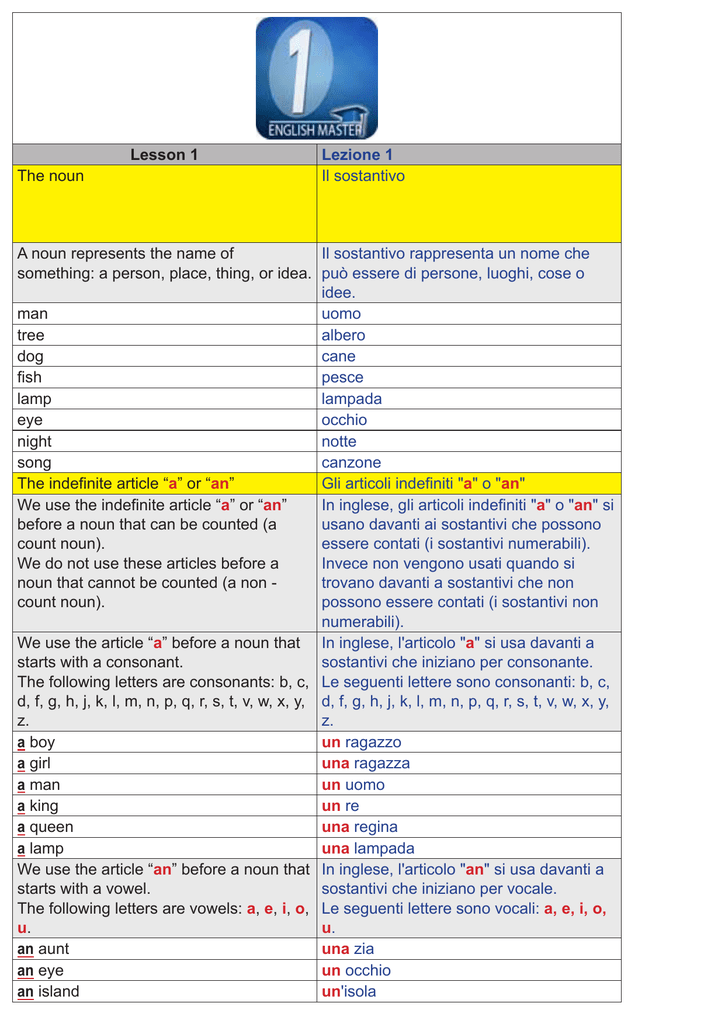Screen dimensions: 725x1024
Task: Click the English Master 1 logo
Action: [x=317, y=78]
